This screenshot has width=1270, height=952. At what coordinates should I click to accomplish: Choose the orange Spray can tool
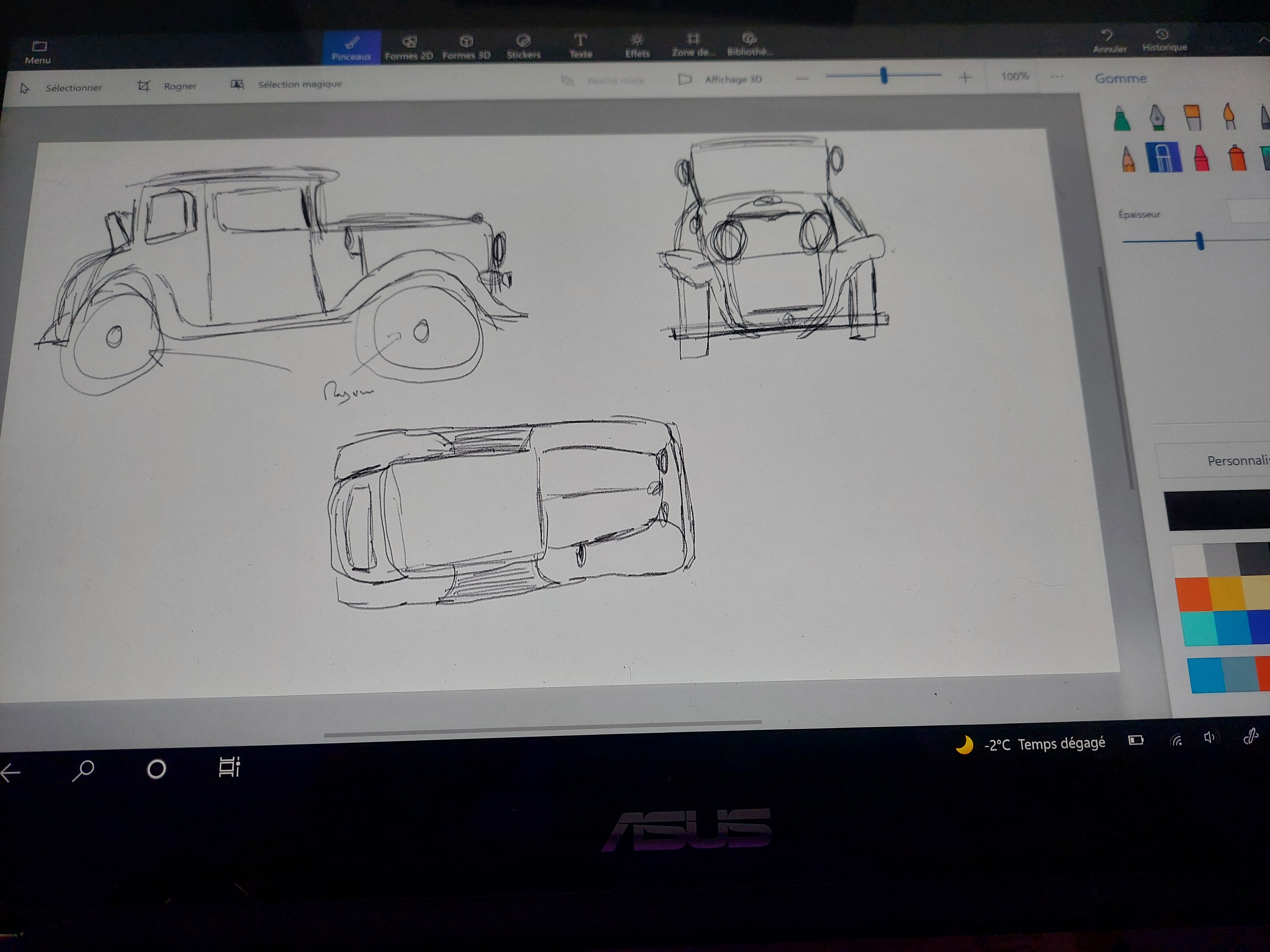[1237, 158]
